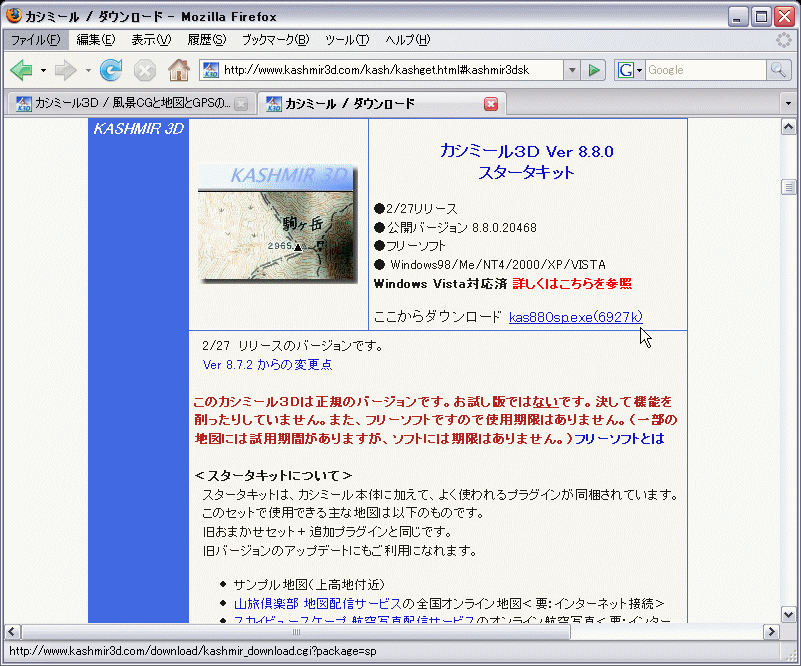The height and width of the screenshot is (666, 801).
Task: Click the KASHMIR 3D sidebar logo
Action: coord(138,129)
